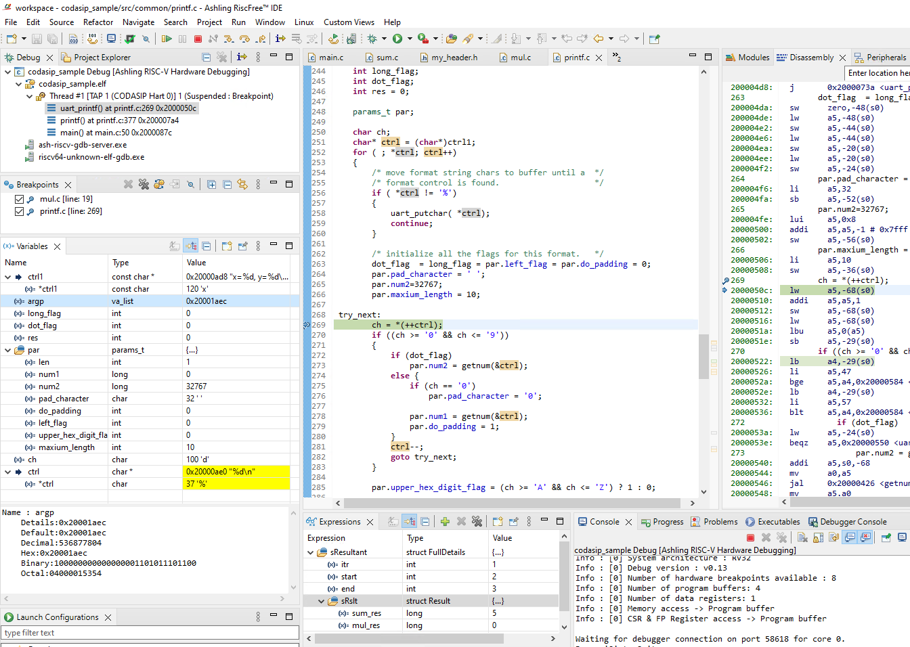Image resolution: width=910 pixels, height=647 pixels.
Task: Click the Debug bug launch icon
Action: tap(372, 39)
